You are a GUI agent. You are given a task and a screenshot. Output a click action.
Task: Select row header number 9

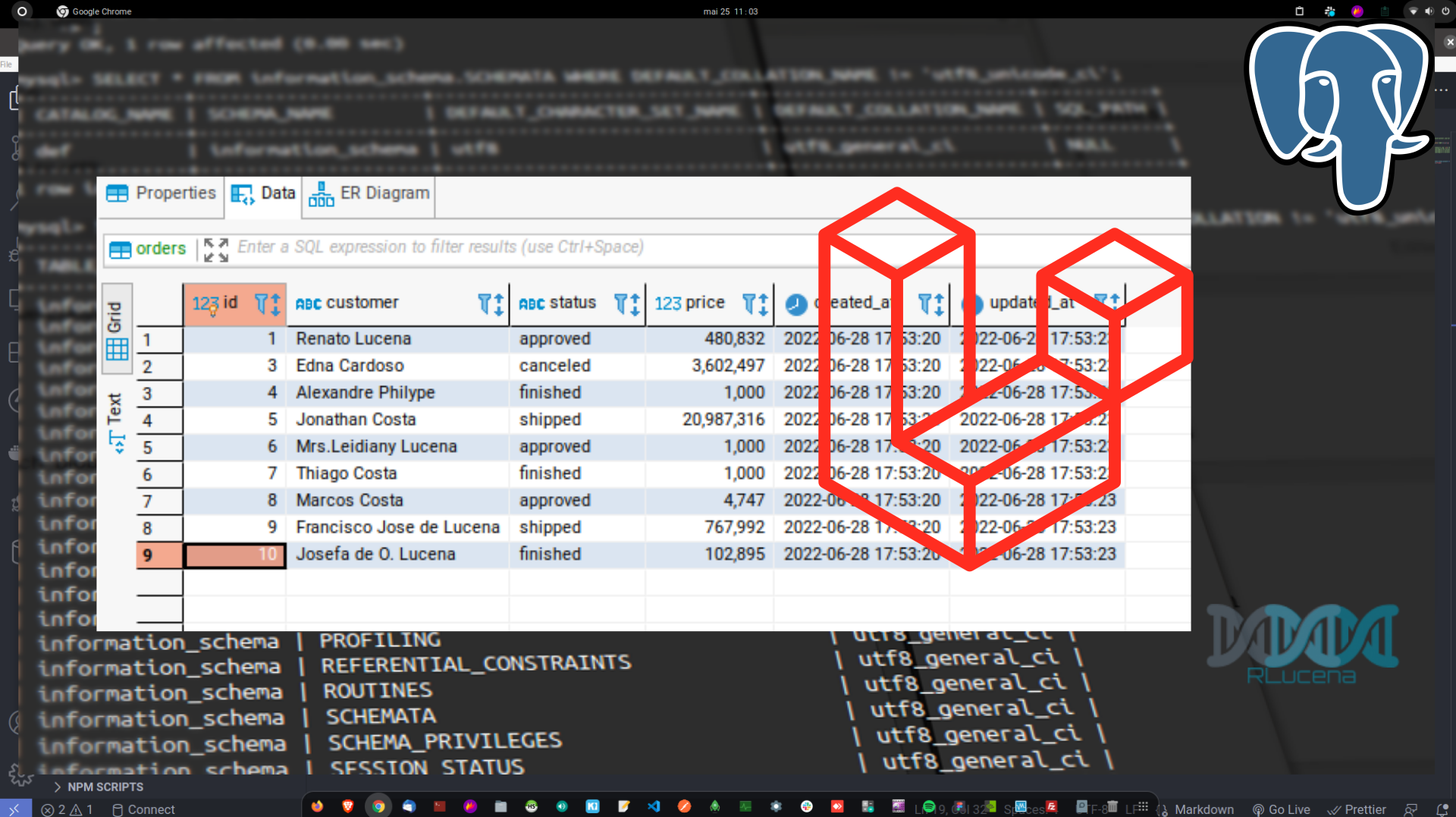point(159,555)
